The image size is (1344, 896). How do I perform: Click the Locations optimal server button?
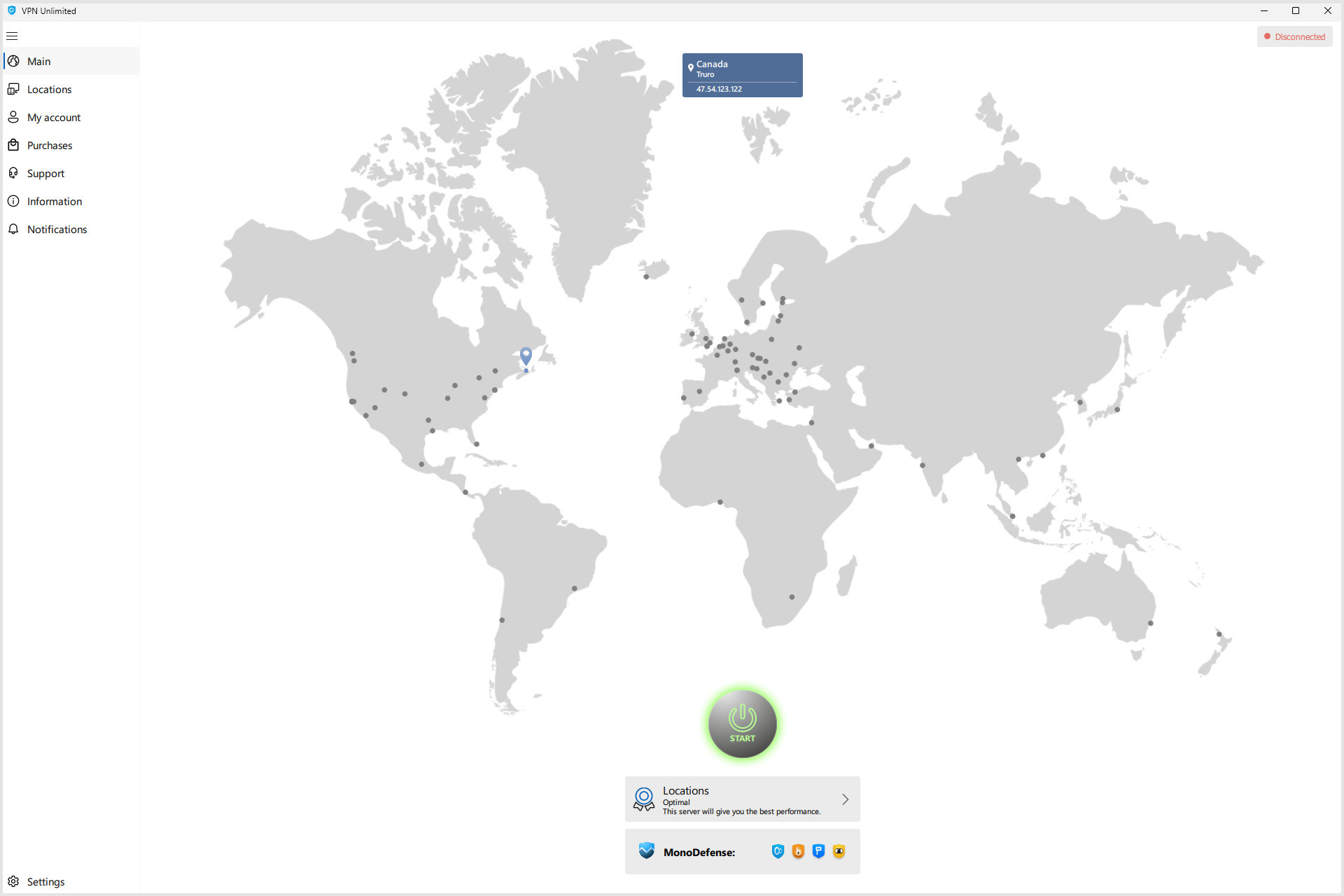click(742, 798)
